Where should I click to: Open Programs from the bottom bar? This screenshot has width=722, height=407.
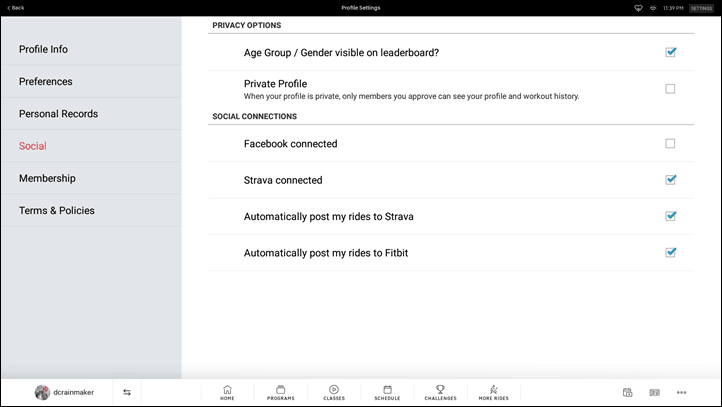pos(280,393)
